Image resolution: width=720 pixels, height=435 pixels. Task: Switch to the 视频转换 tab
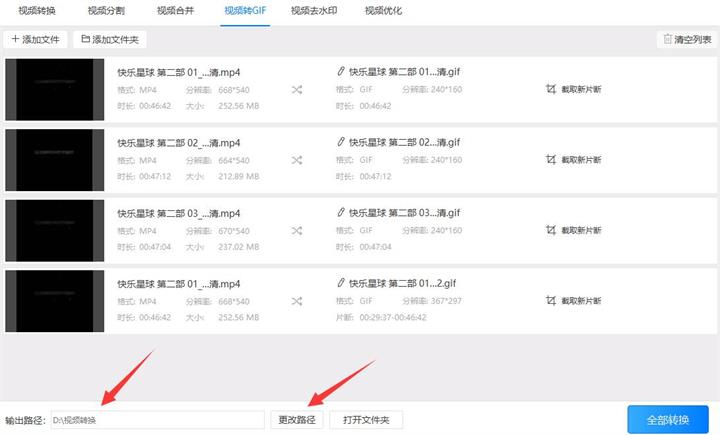tap(37, 11)
